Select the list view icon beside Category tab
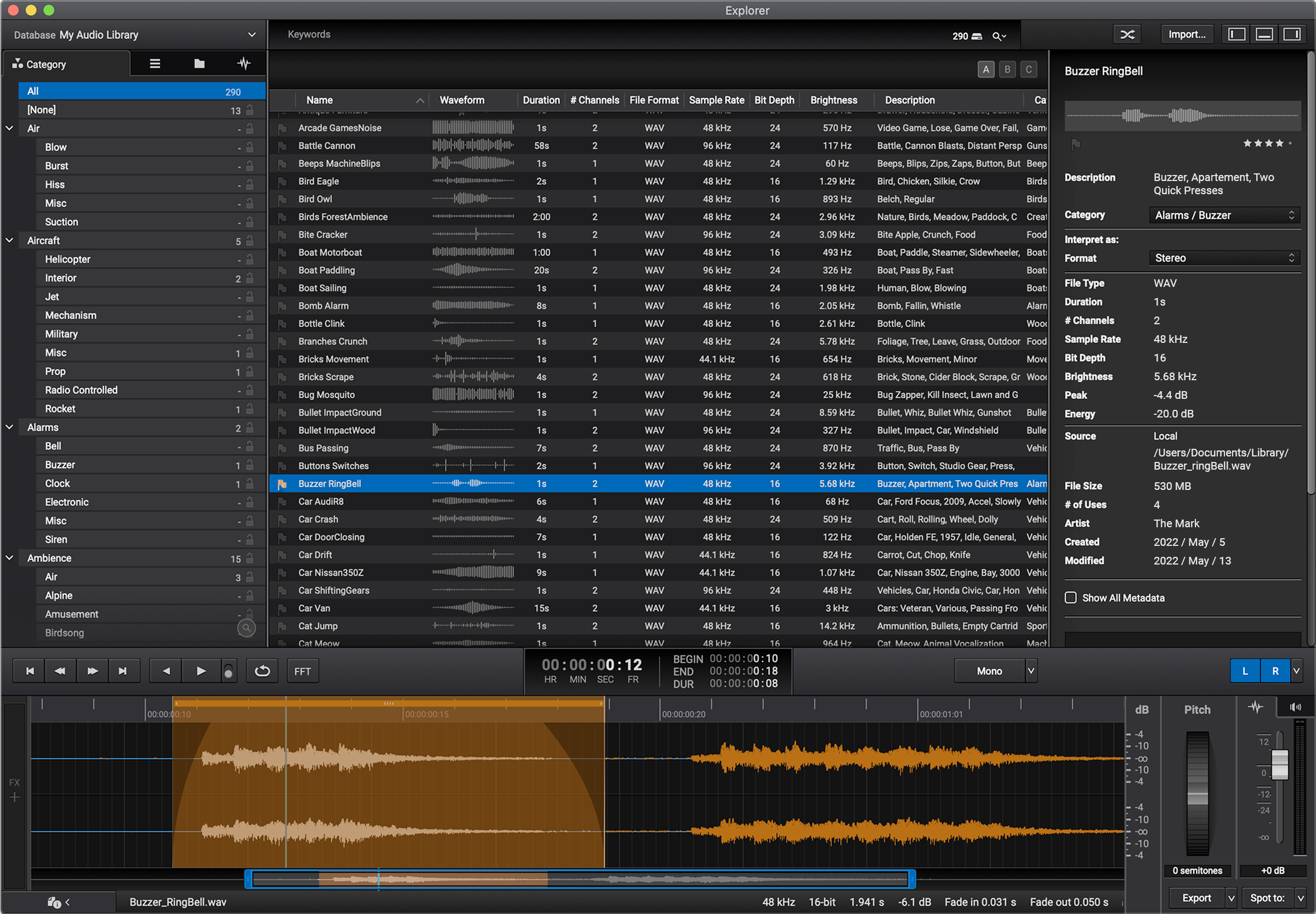Viewport: 1316px width, 914px height. coord(154,64)
